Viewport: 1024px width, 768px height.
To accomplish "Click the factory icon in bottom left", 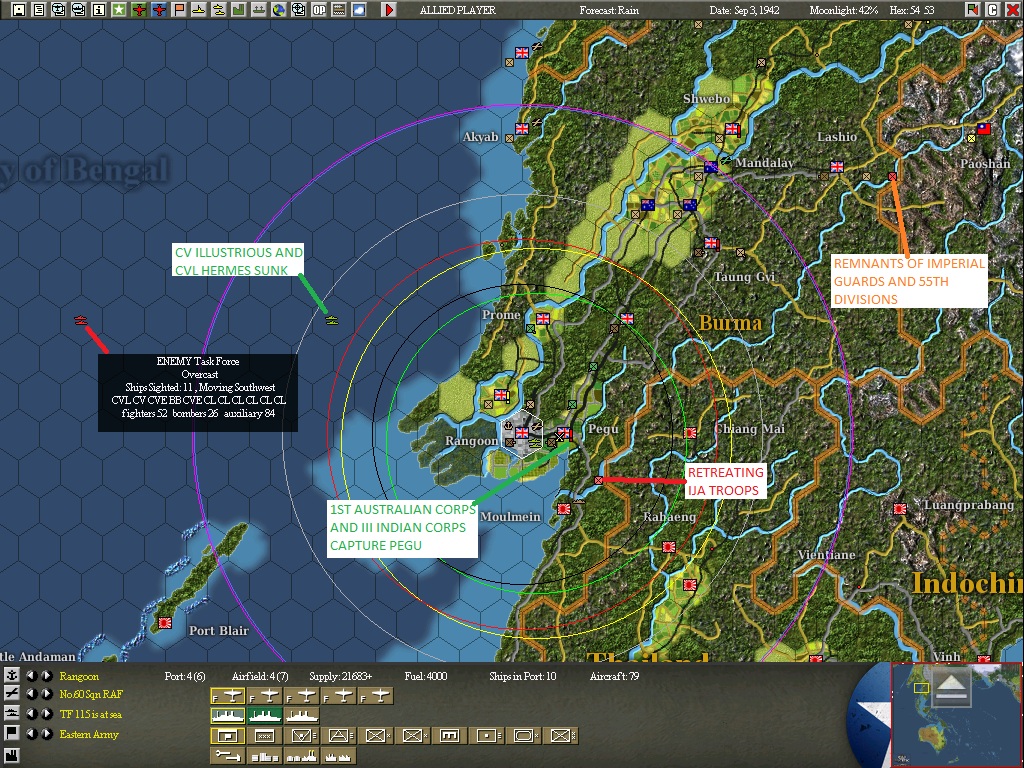I will coord(11,756).
